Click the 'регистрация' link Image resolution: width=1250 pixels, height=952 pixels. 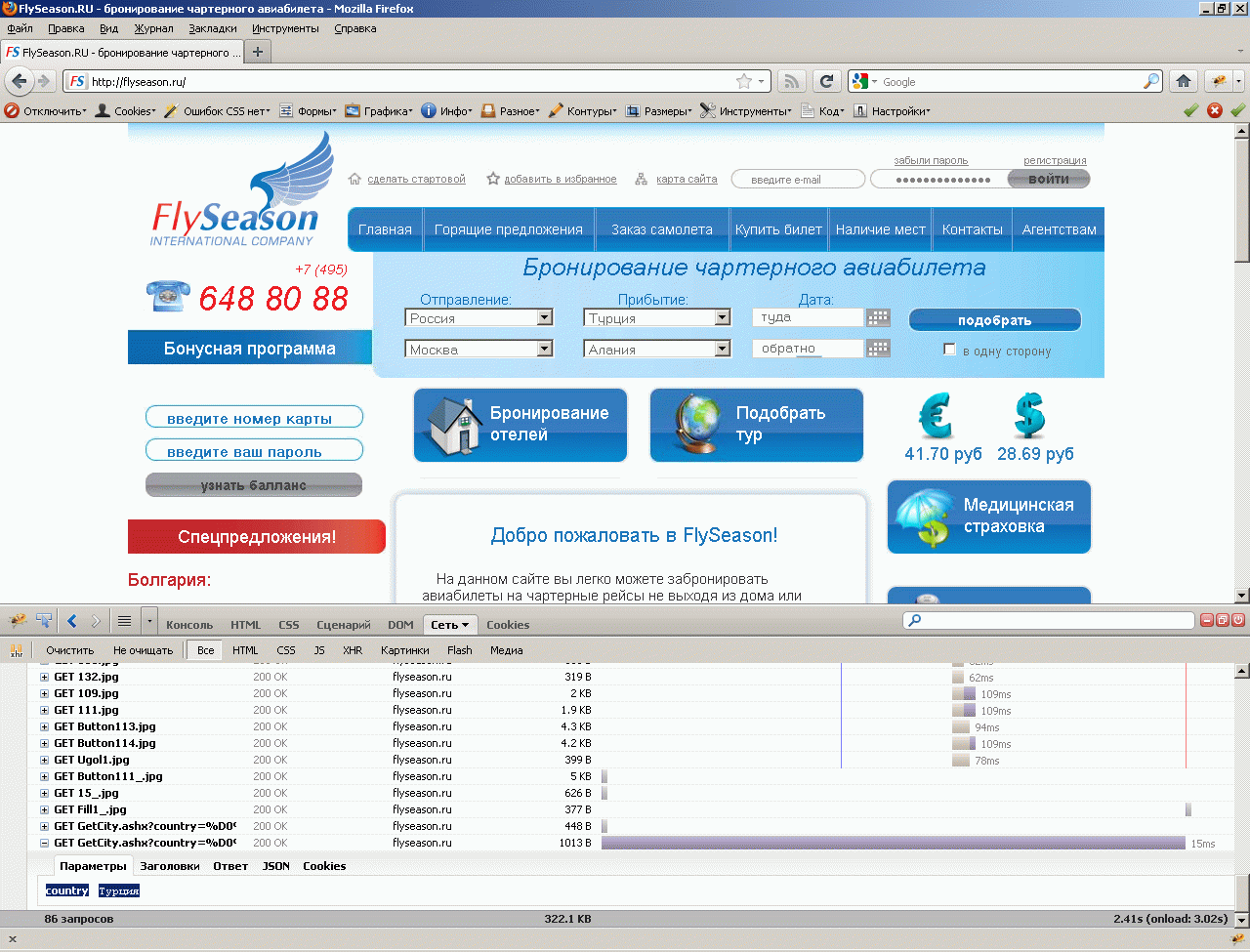tap(1055, 160)
